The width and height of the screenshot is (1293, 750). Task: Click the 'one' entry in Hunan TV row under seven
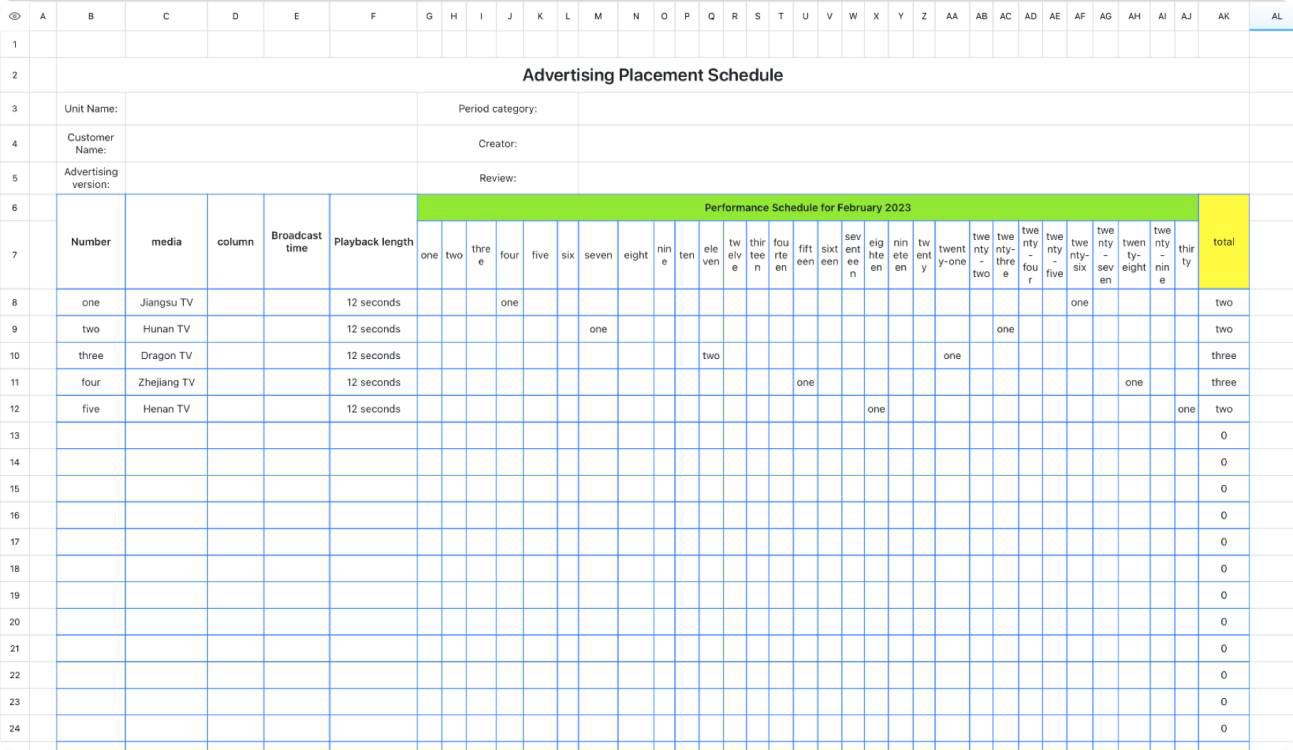[x=598, y=329]
